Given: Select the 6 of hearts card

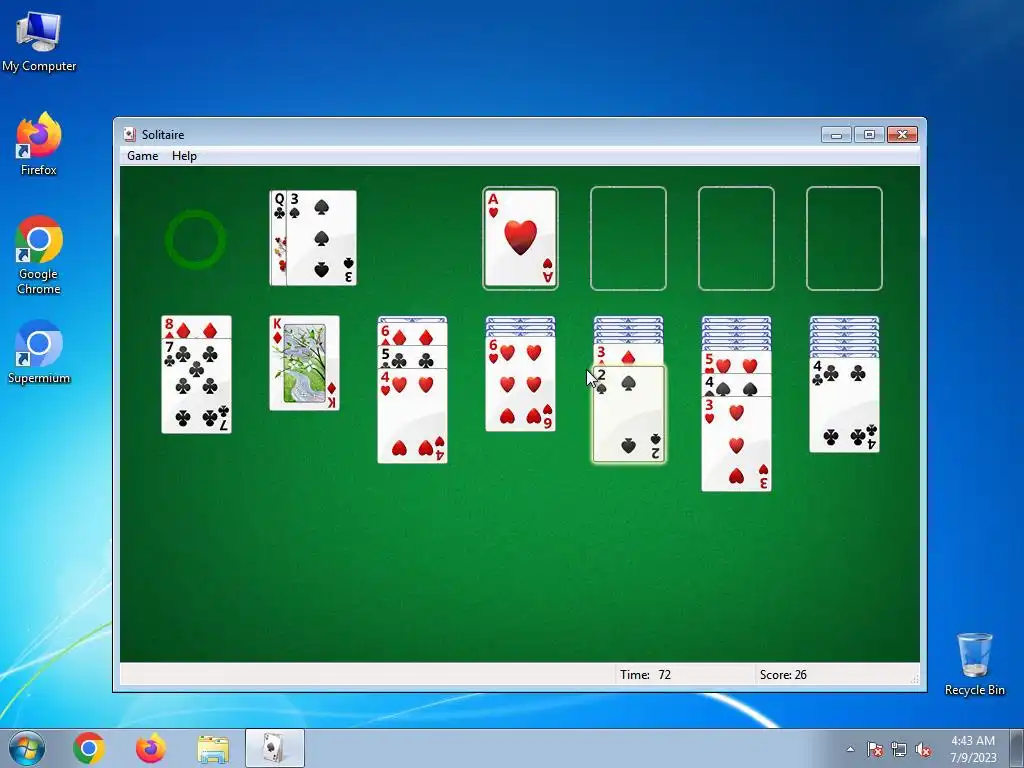Looking at the screenshot, I should (x=520, y=384).
